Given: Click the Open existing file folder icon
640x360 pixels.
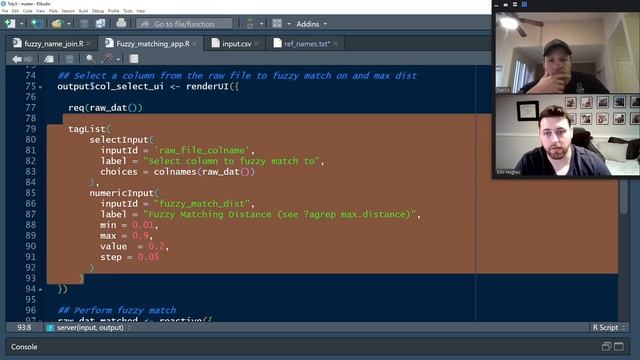Looking at the screenshot, I should click(57, 24).
